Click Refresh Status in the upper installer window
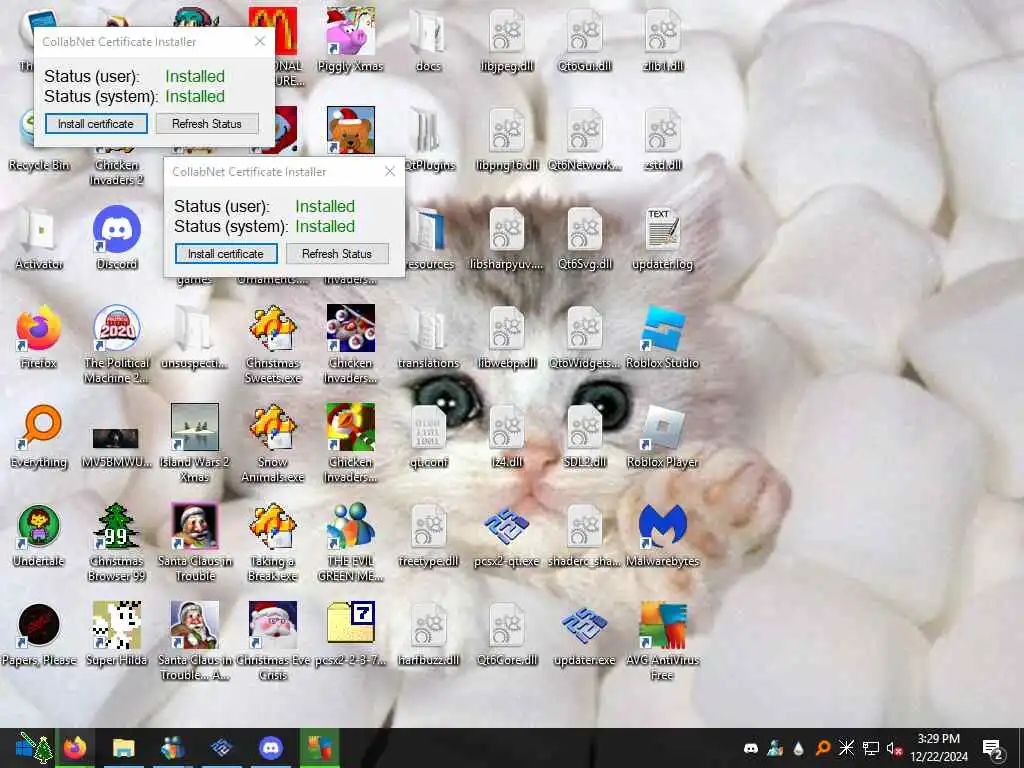The image size is (1024, 768). (207, 123)
